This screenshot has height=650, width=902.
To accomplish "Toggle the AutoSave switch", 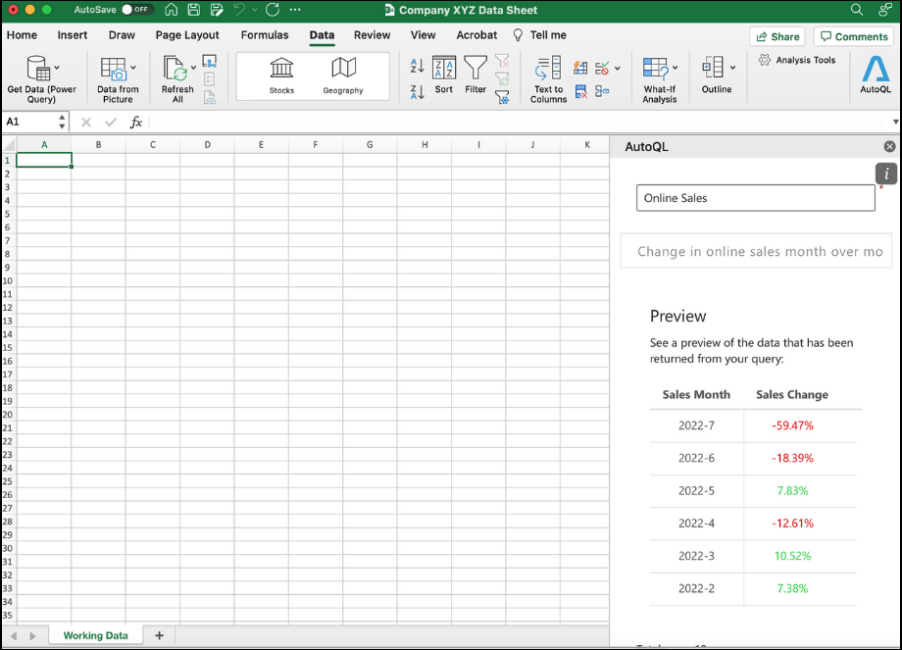I will click(136, 10).
